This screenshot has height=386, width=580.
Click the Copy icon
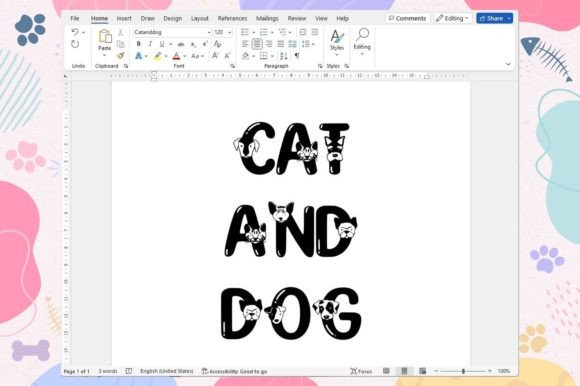pyautogui.click(x=120, y=44)
